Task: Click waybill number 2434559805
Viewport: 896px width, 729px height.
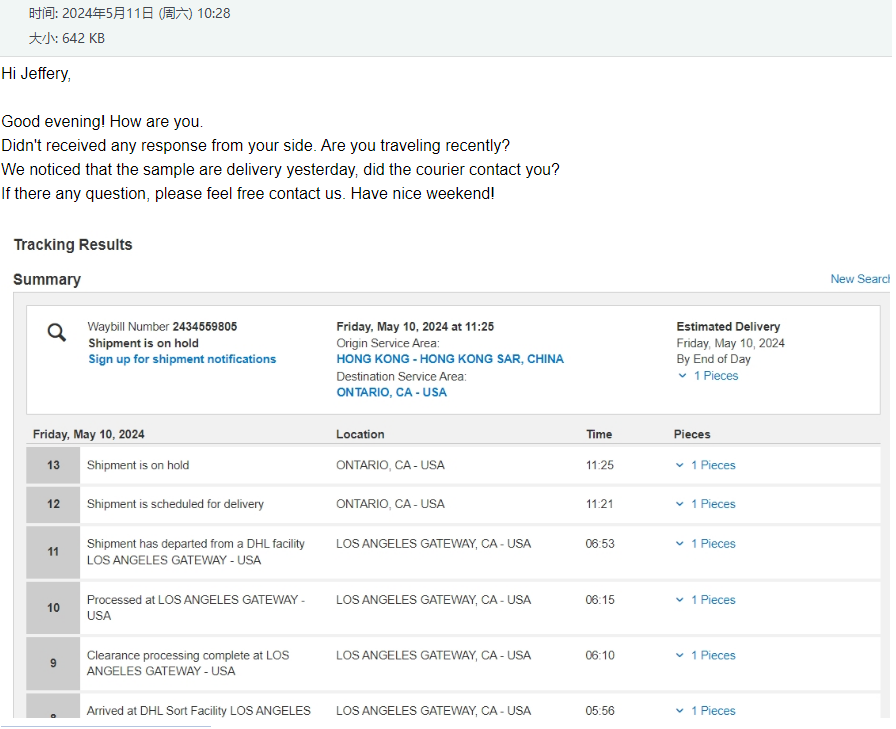Action: tap(205, 327)
